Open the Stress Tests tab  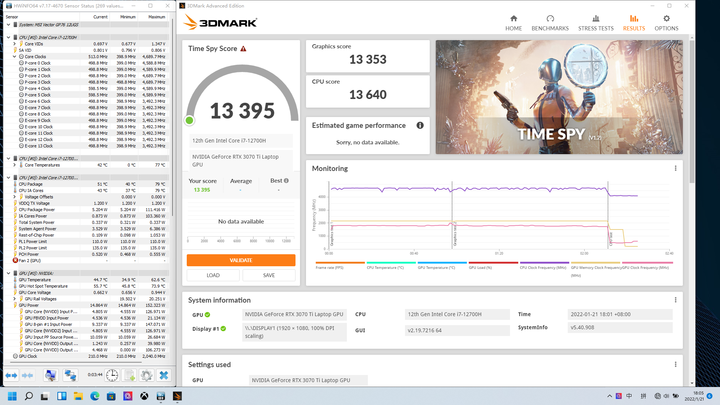tap(596, 22)
